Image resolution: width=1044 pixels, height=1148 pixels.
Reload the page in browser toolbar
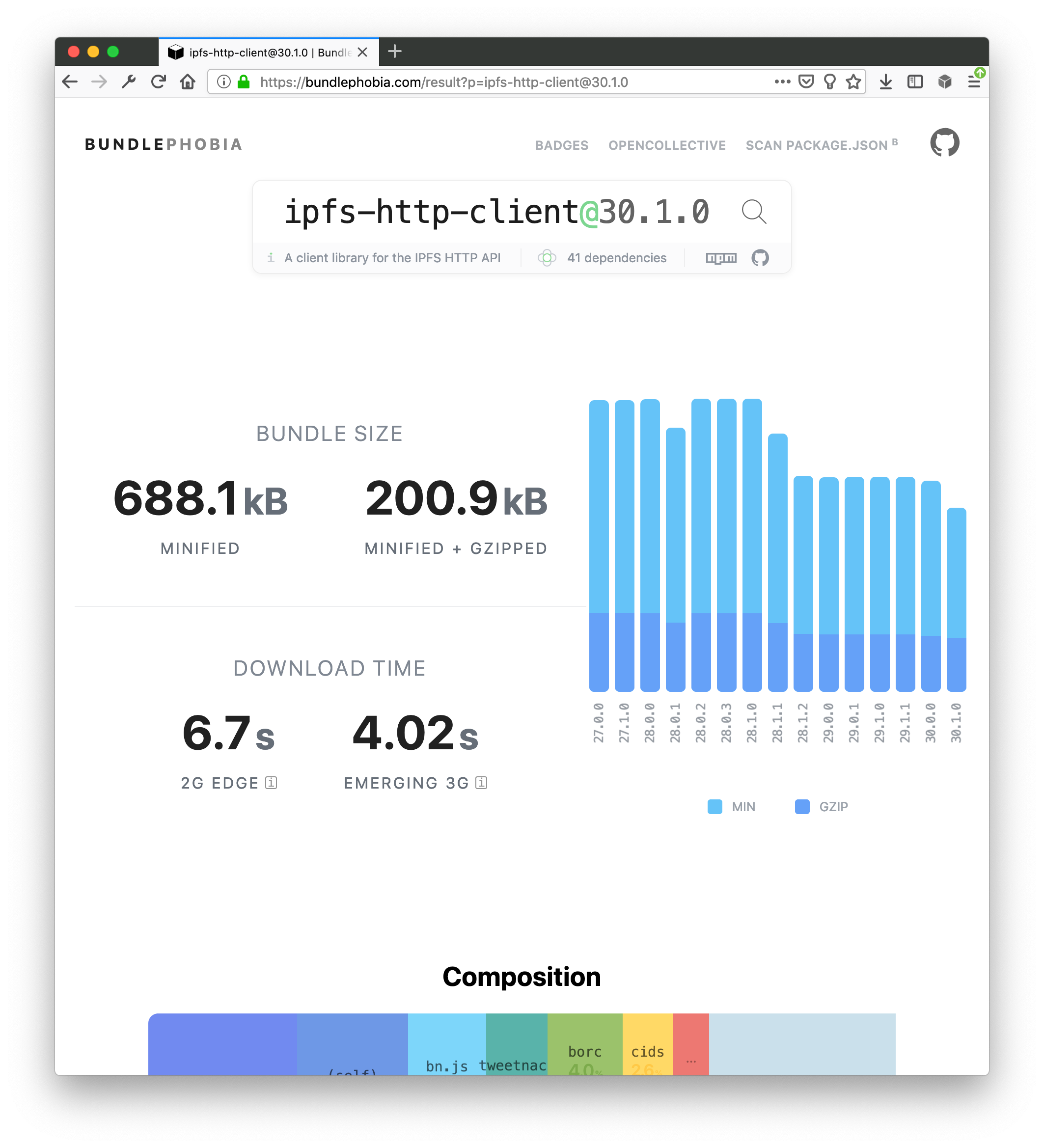click(x=158, y=82)
